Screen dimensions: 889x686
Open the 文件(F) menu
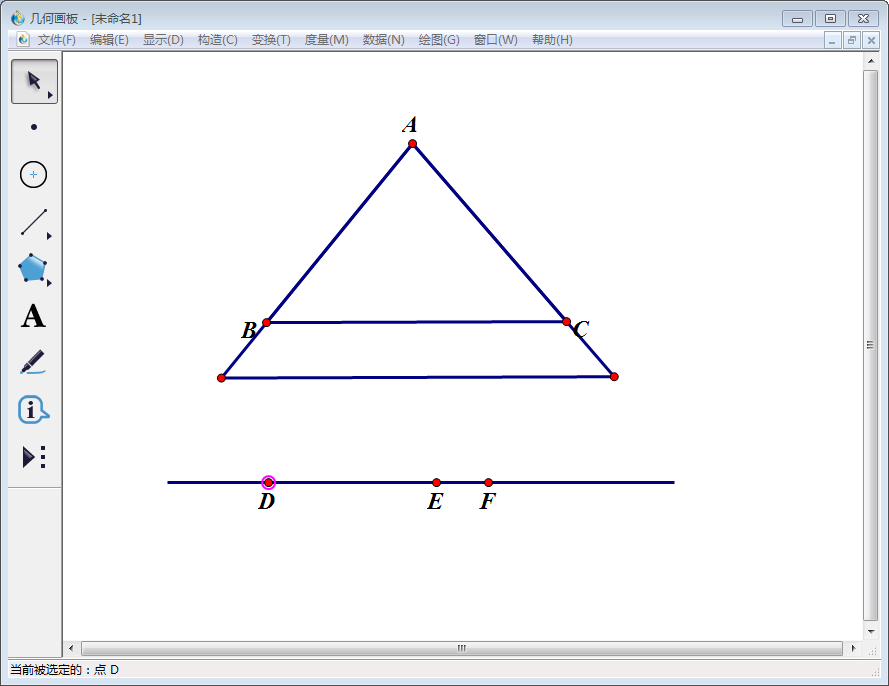[56, 40]
